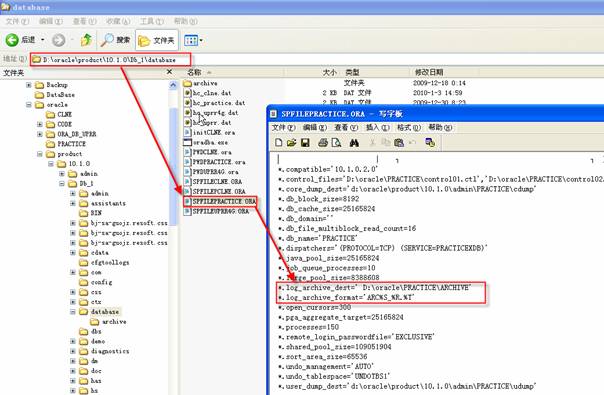Click the log_archive_format line in document
Screen dimensions: 604x395
pyautogui.click(x=346, y=298)
